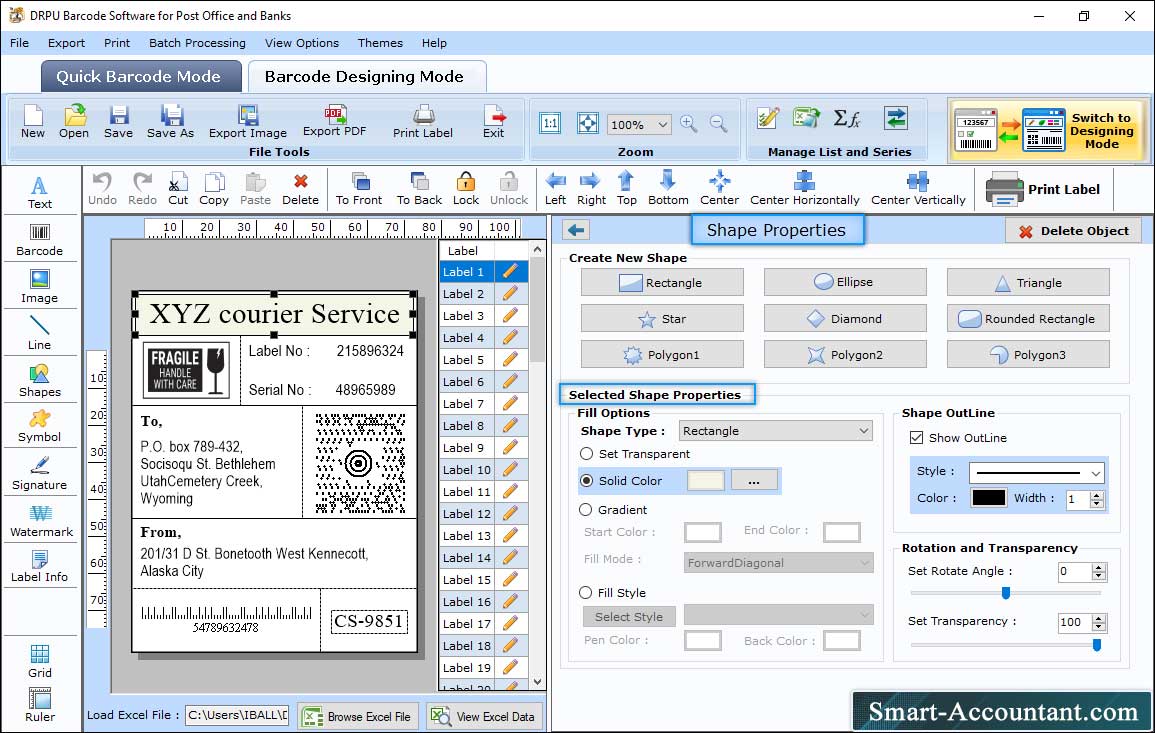Click Print Label in File Tools
Image resolution: width=1155 pixels, height=733 pixels.
click(423, 122)
